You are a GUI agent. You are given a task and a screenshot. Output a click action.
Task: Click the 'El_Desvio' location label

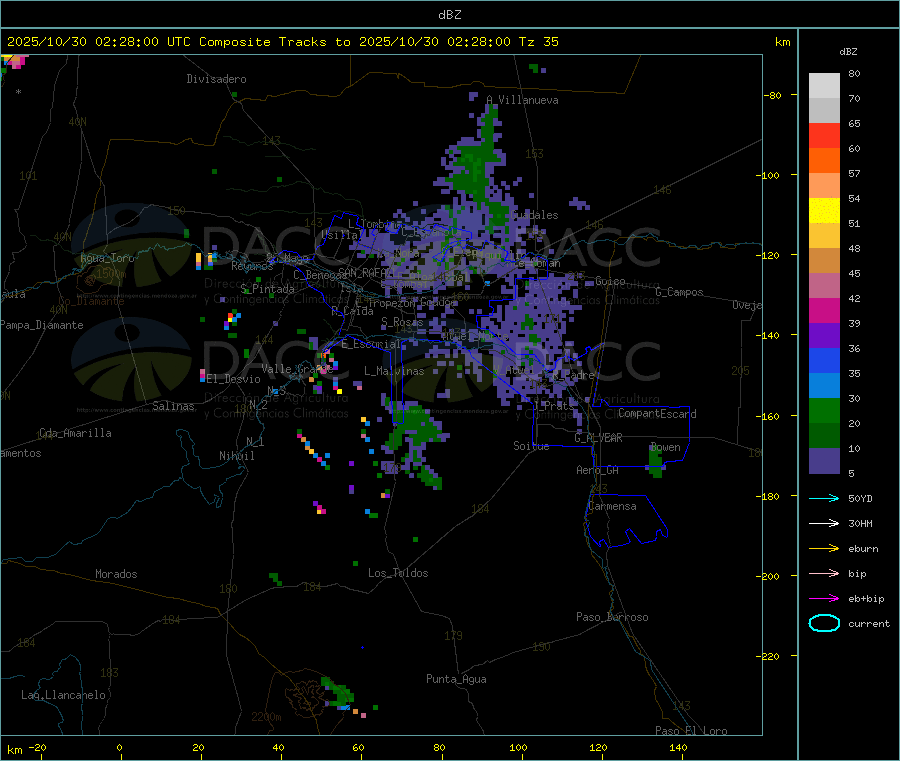point(233,379)
